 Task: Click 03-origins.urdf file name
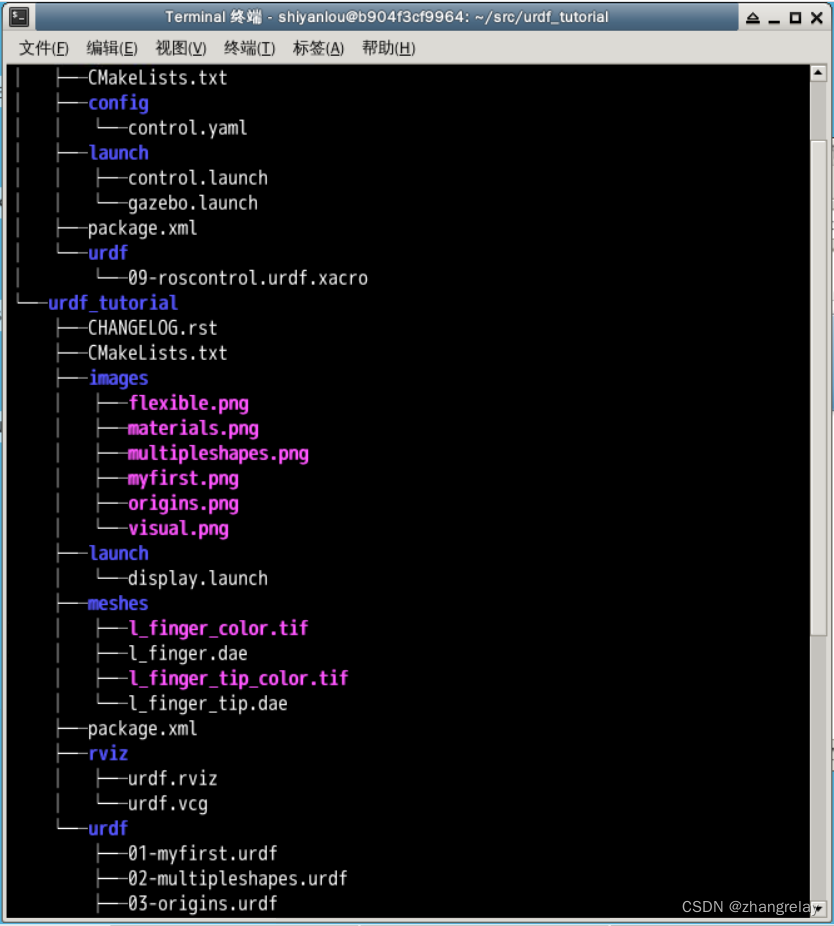point(203,904)
